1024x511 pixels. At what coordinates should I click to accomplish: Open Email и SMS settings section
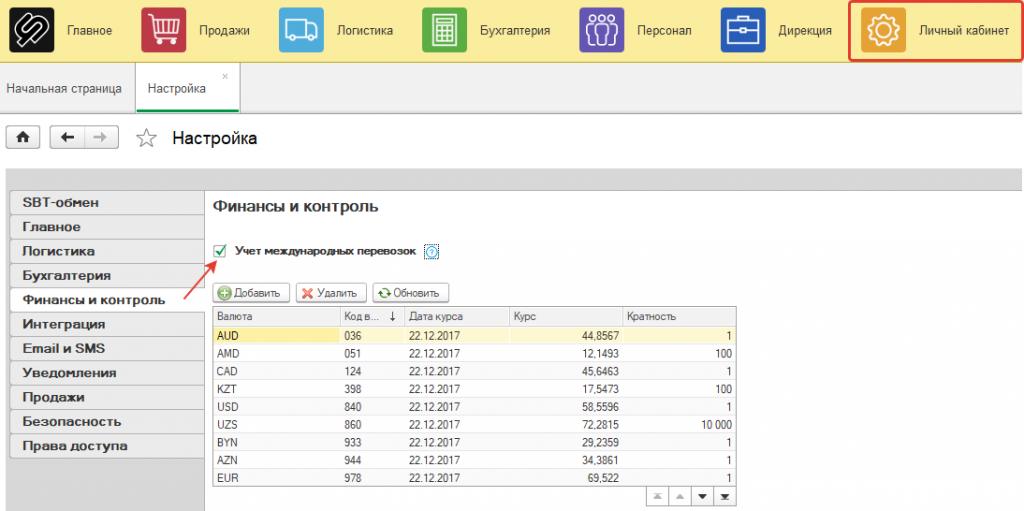[106, 348]
